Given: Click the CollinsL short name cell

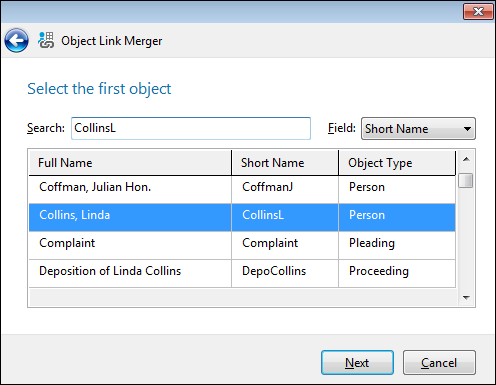Looking at the screenshot, I should click(285, 217).
